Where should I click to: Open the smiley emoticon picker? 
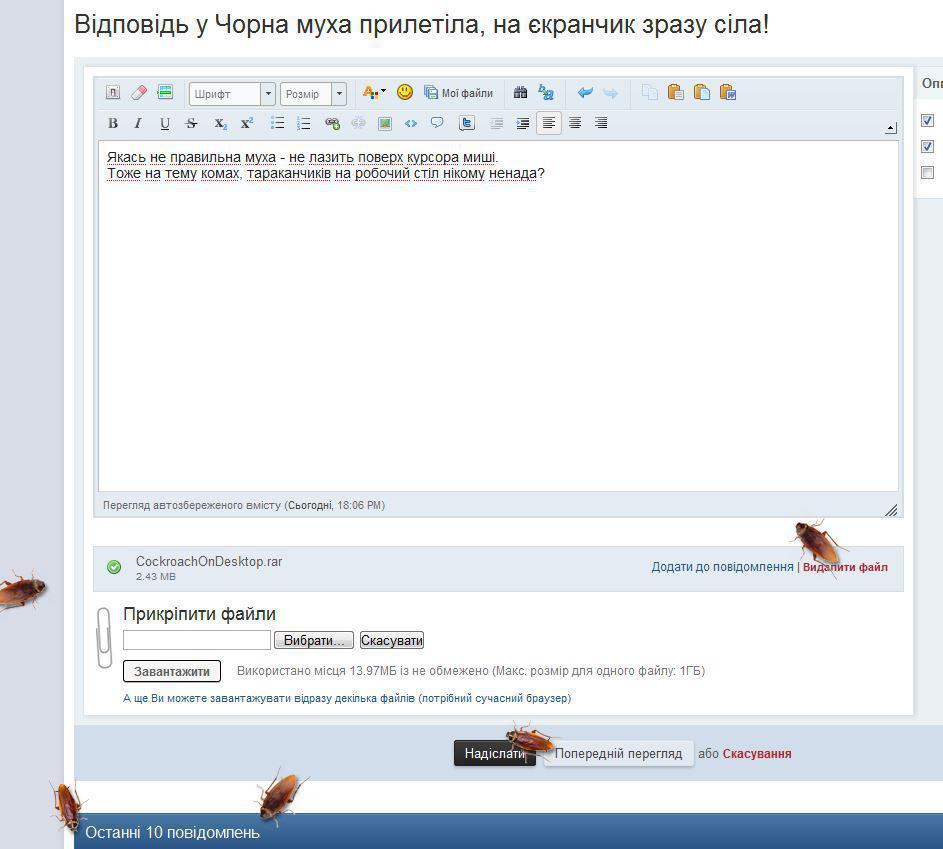pyautogui.click(x=405, y=92)
